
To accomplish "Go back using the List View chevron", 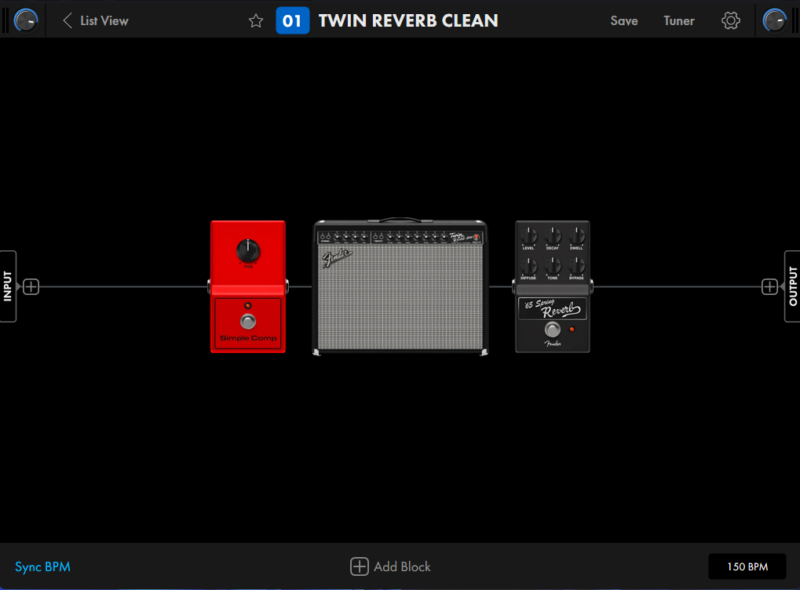I will 67,21.
